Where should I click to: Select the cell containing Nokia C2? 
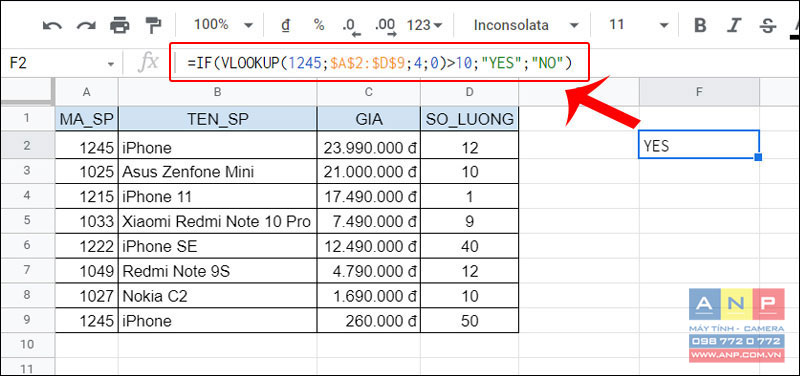click(217, 296)
